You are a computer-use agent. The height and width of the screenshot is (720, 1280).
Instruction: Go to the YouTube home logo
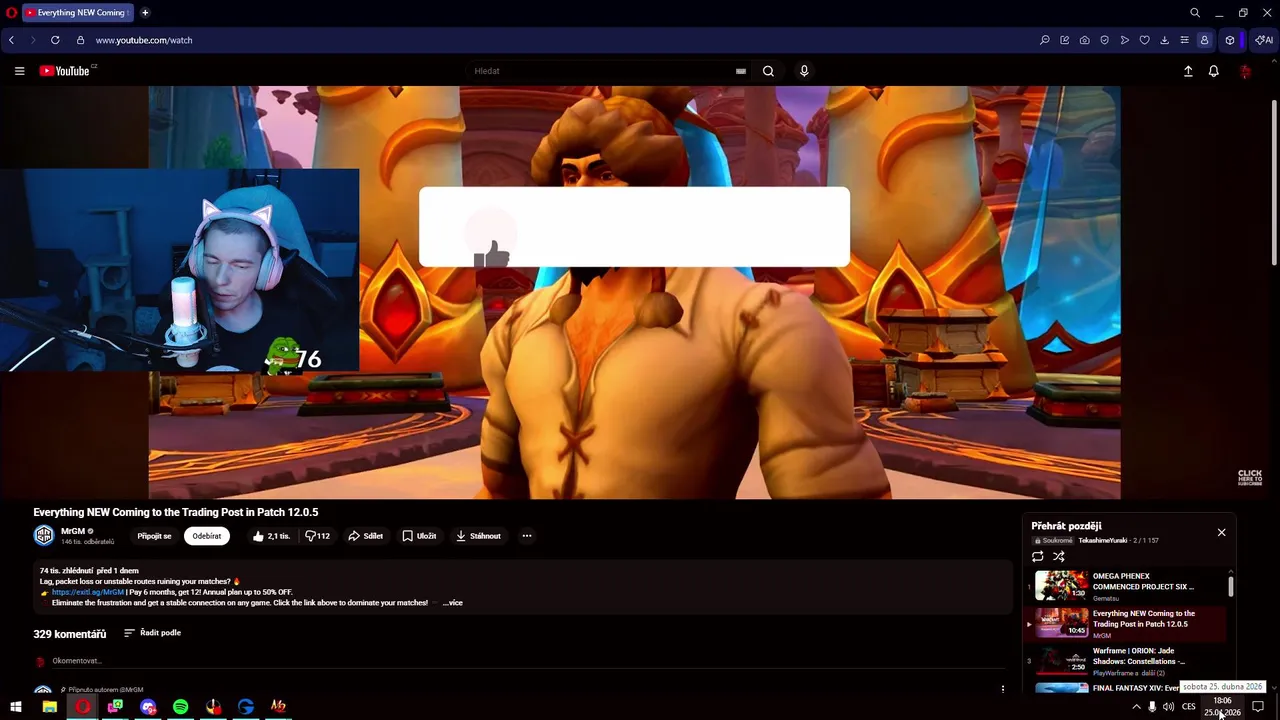click(x=65, y=71)
